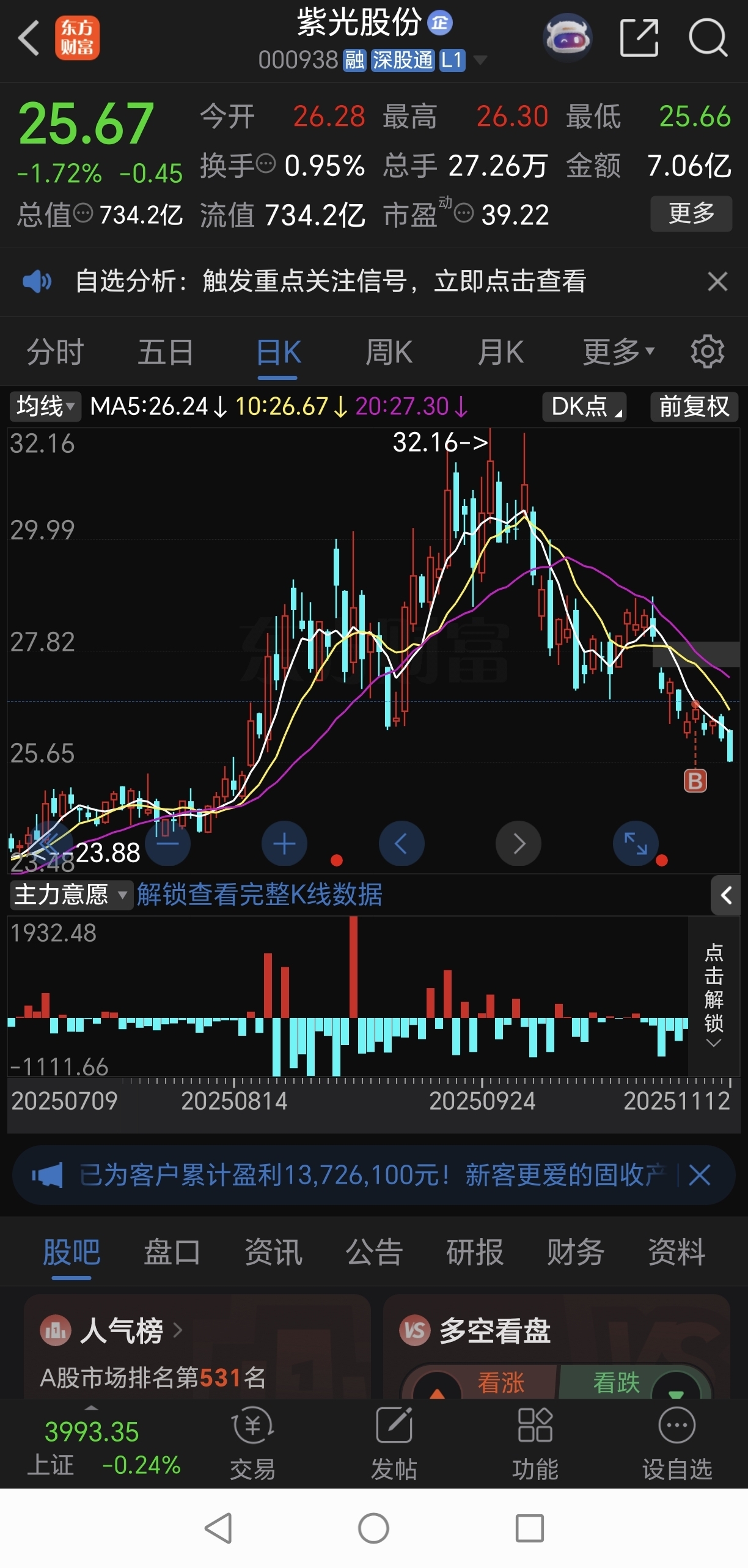
Task: Open the 均线 indicator dropdown
Action: (x=45, y=406)
